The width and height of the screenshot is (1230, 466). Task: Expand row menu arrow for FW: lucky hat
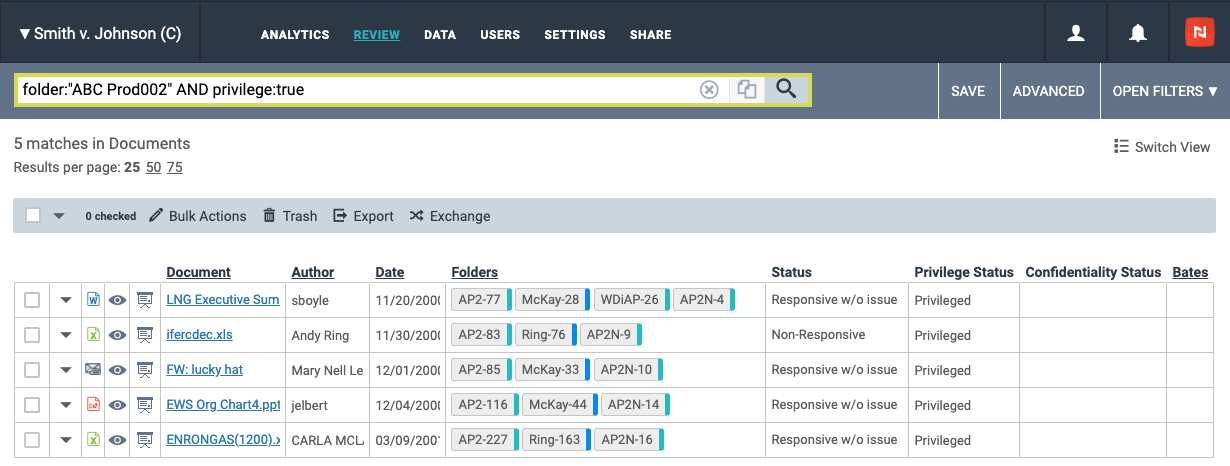click(66, 370)
